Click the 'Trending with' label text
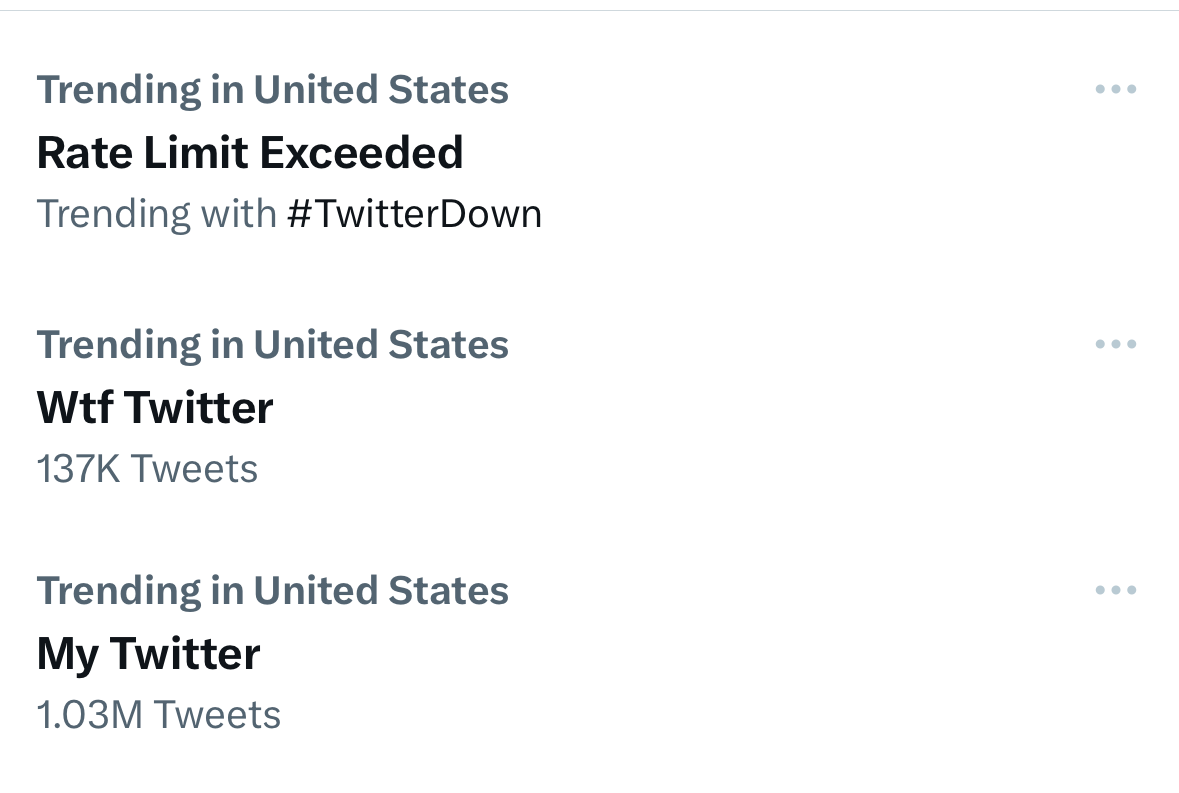Viewport: 1179px width, 793px height. (x=156, y=214)
